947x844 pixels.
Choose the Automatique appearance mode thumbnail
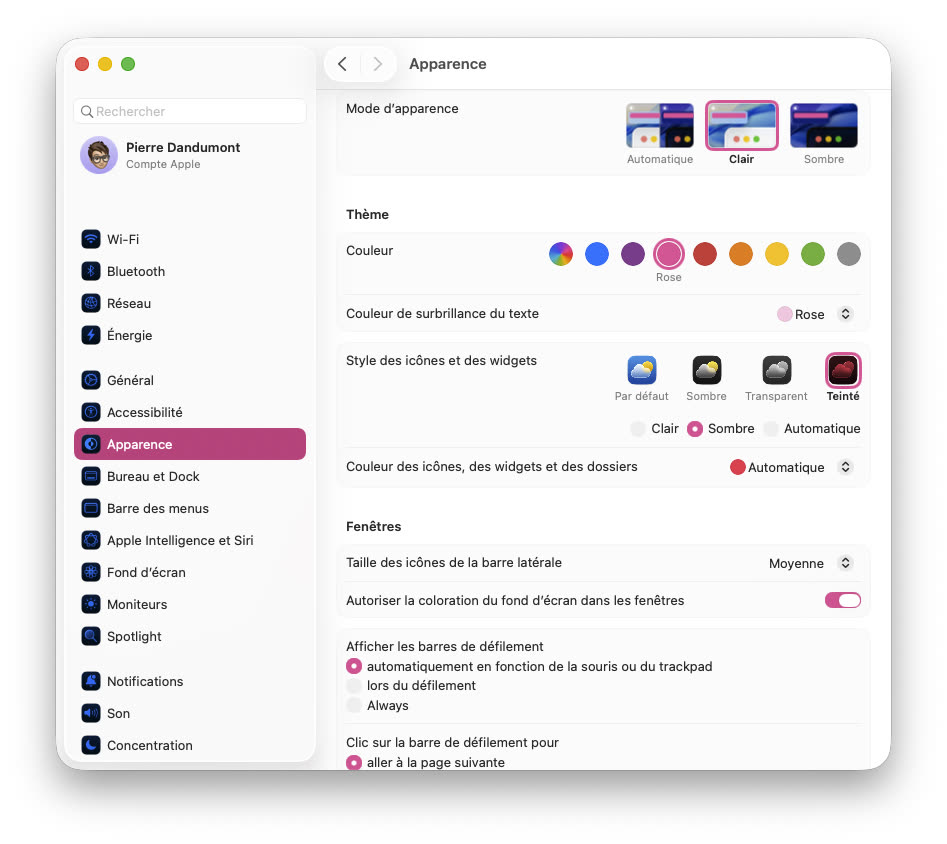point(660,126)
